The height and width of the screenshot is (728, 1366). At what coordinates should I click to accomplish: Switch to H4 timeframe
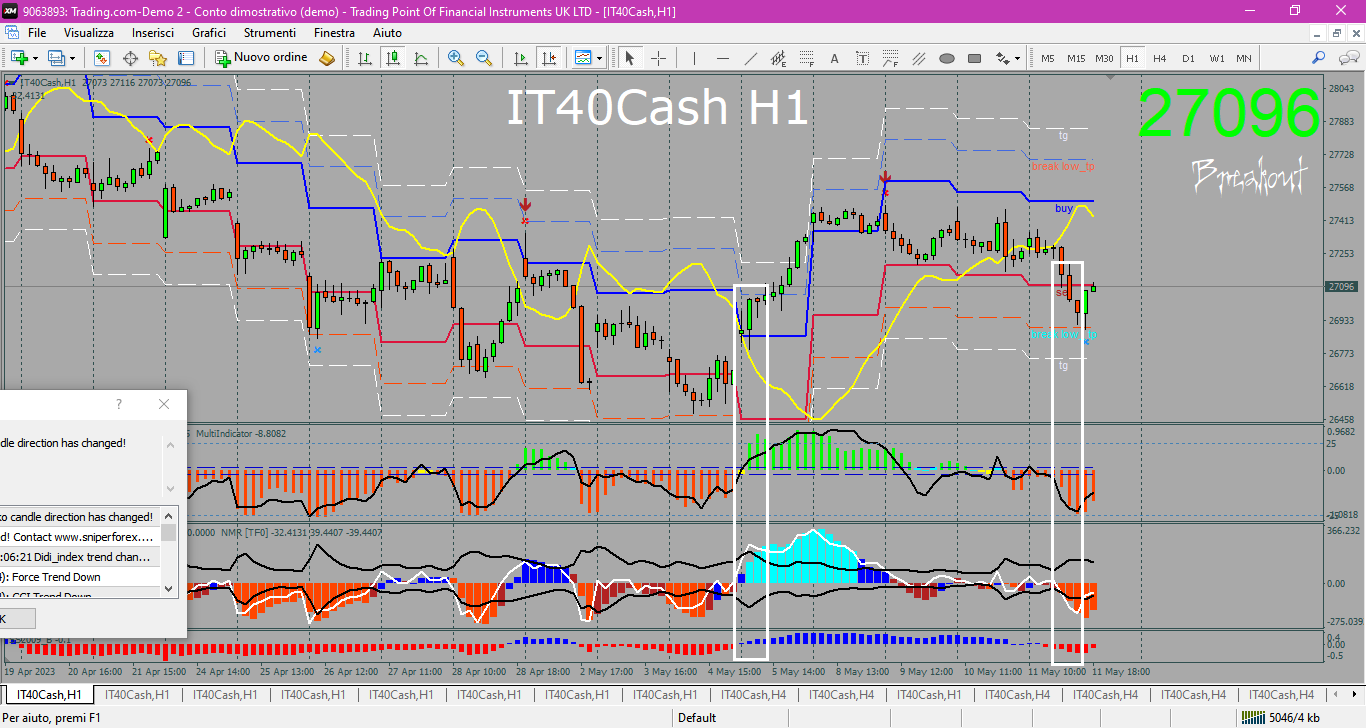pyautogui.click(x=1160, y=58)
